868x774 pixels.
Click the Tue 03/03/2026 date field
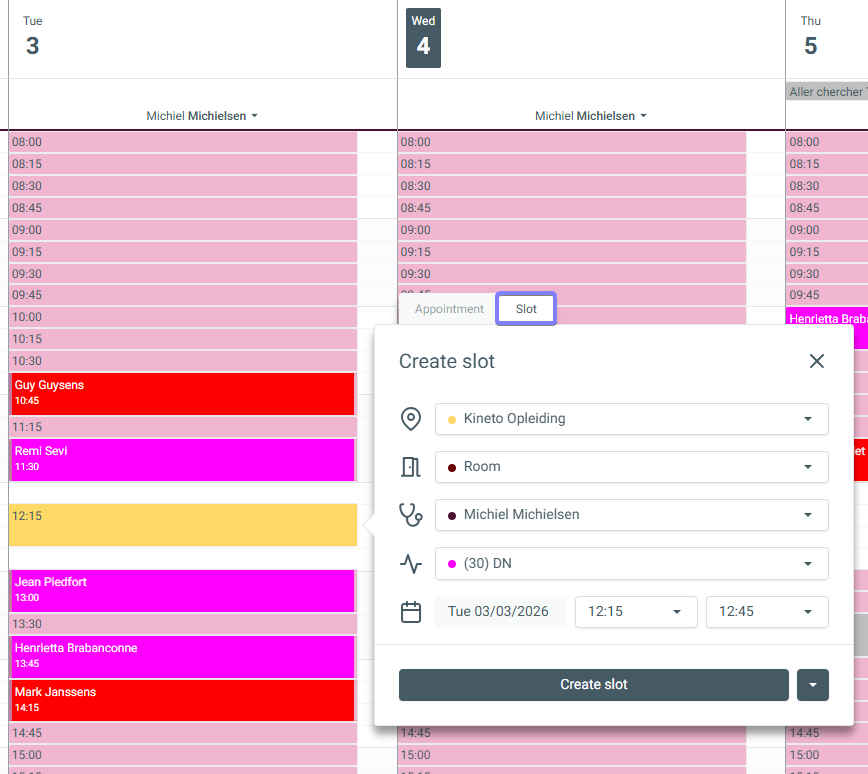(499, 612)
